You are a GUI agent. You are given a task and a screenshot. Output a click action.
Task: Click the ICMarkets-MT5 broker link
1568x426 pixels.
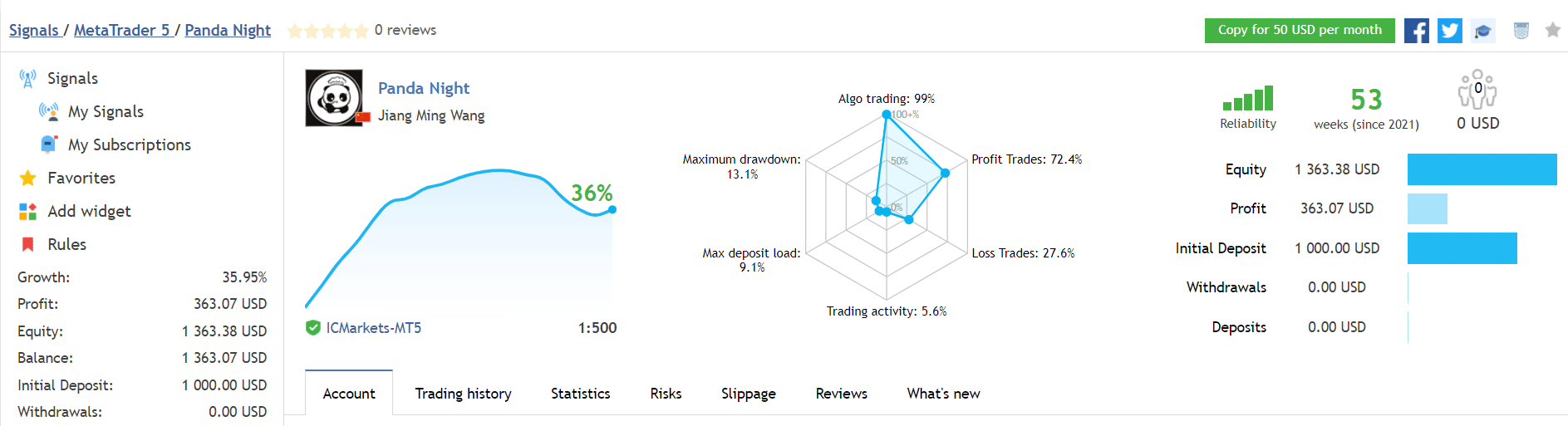(x=373, y=328)
